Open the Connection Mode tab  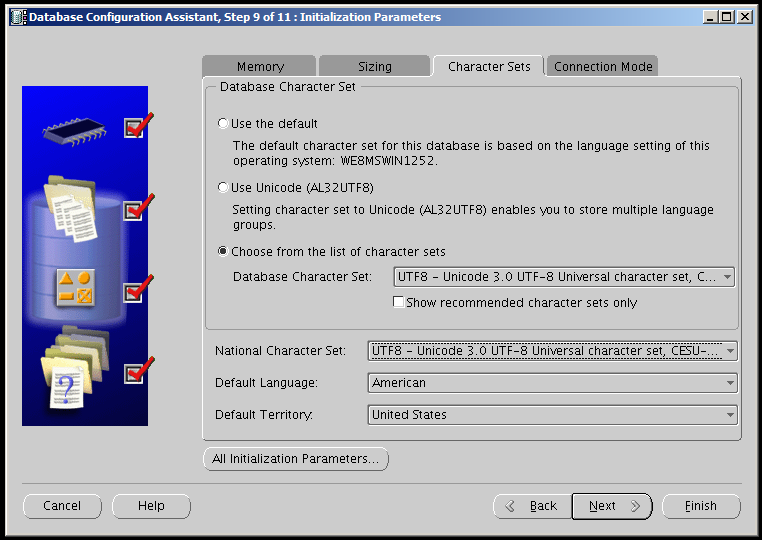click(x=603, y=67)
